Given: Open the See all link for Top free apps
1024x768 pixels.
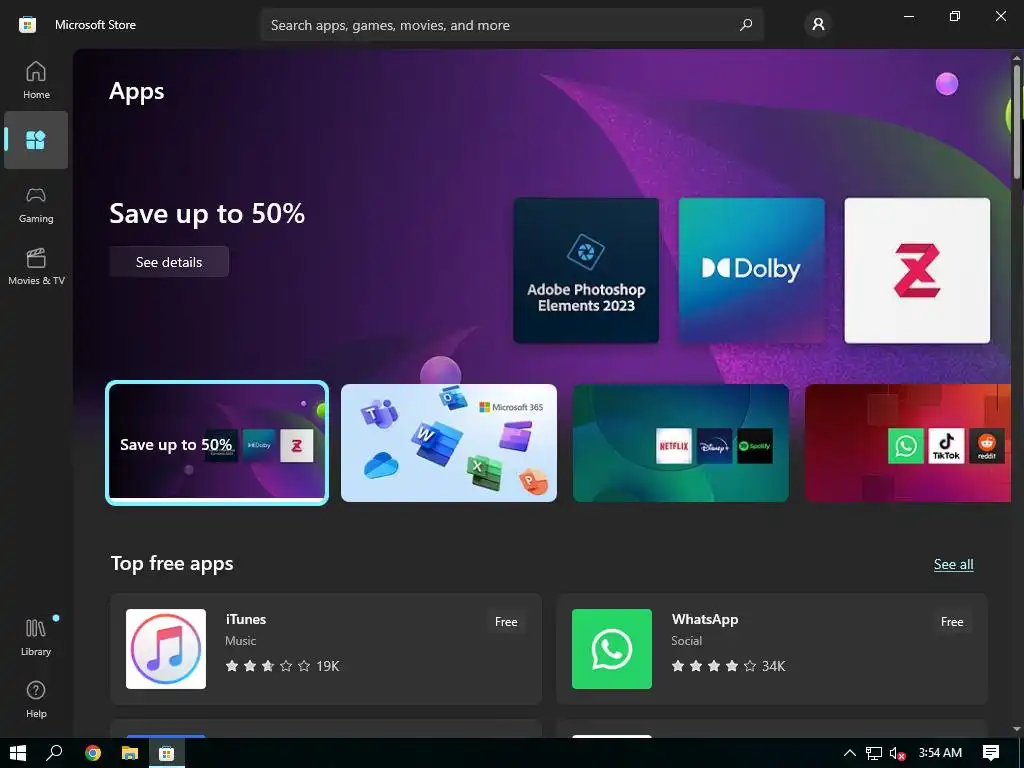Looking at the screenshot, I should 953,564.
